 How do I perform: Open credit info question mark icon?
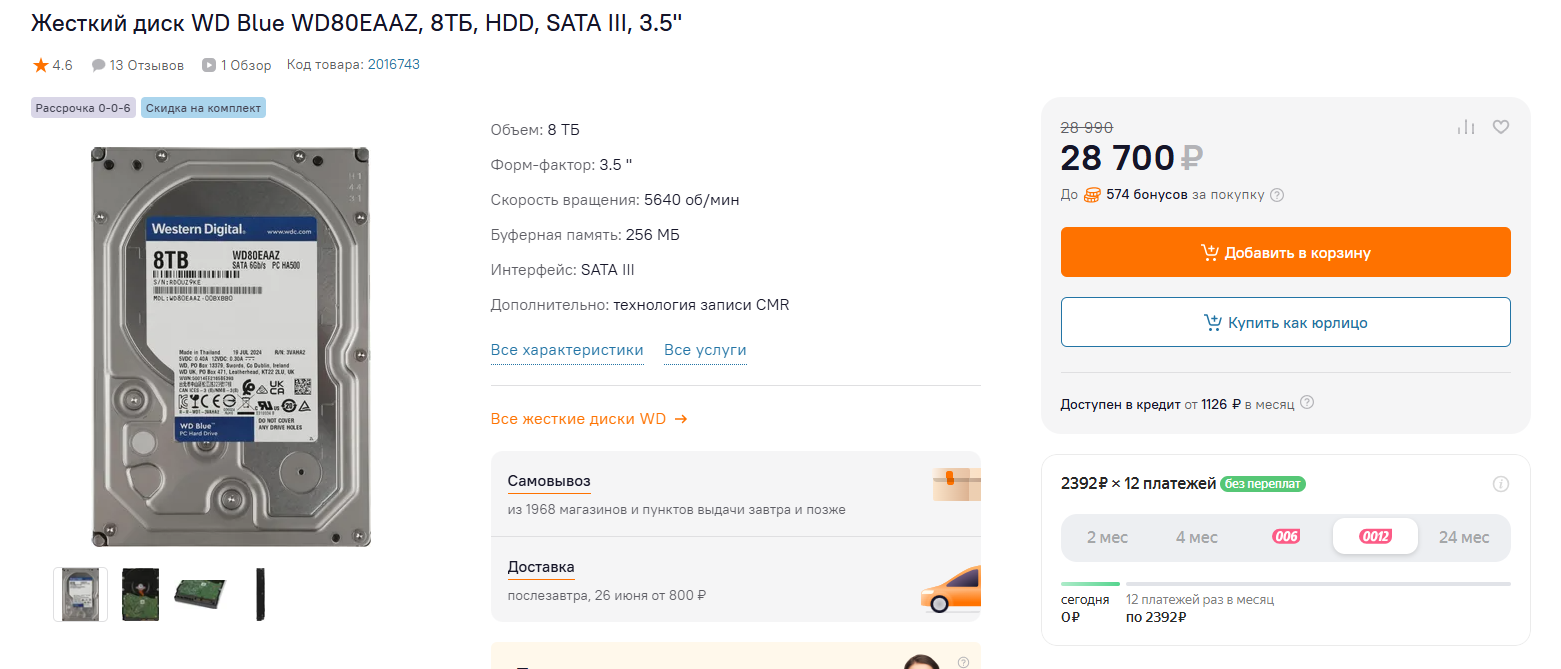pyautogui.click(x=1307, y=403)
